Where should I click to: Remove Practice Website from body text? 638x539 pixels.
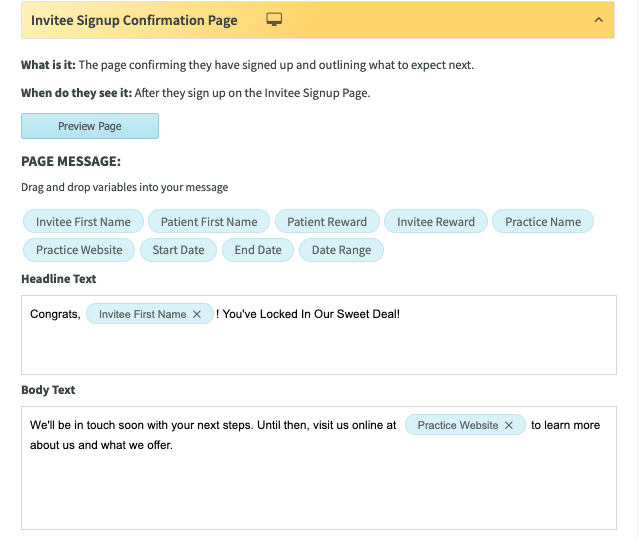[x=509, y=425]
